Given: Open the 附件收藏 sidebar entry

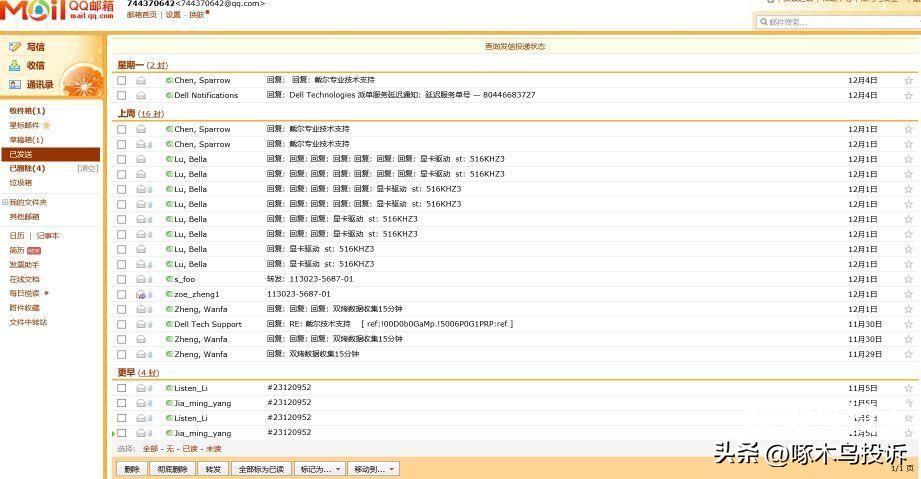Looking at the screenshot, I should point(25,308).
